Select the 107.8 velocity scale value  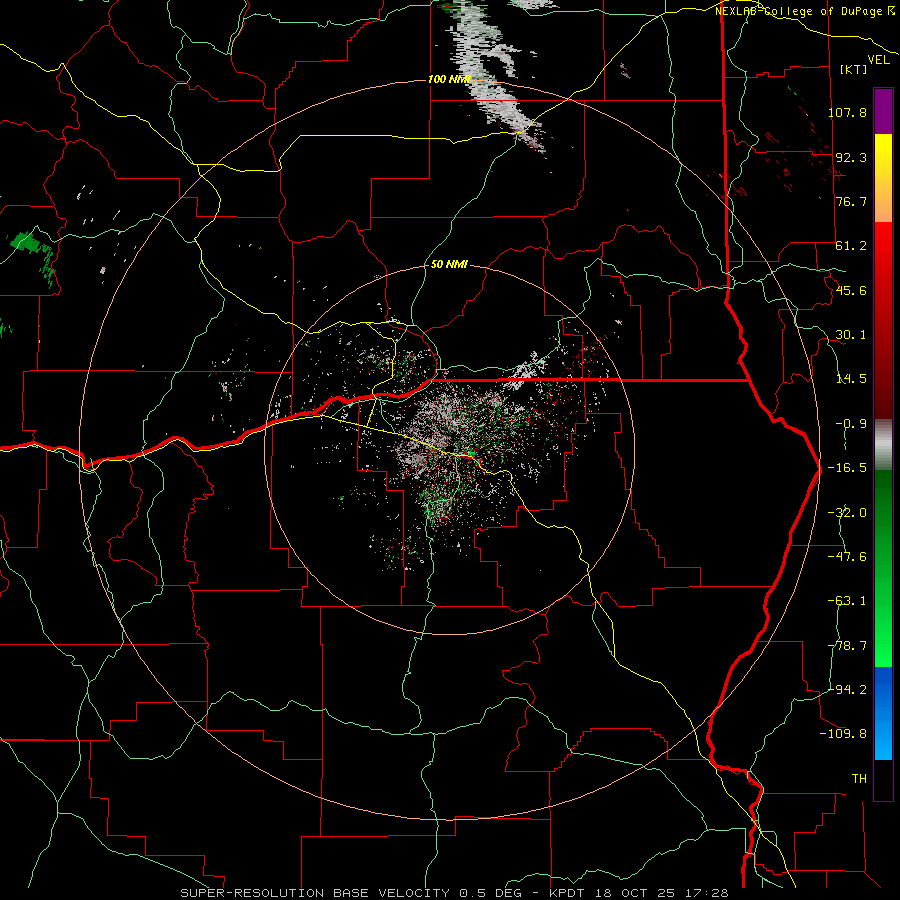pyautogui.click(x=847, y=112)
